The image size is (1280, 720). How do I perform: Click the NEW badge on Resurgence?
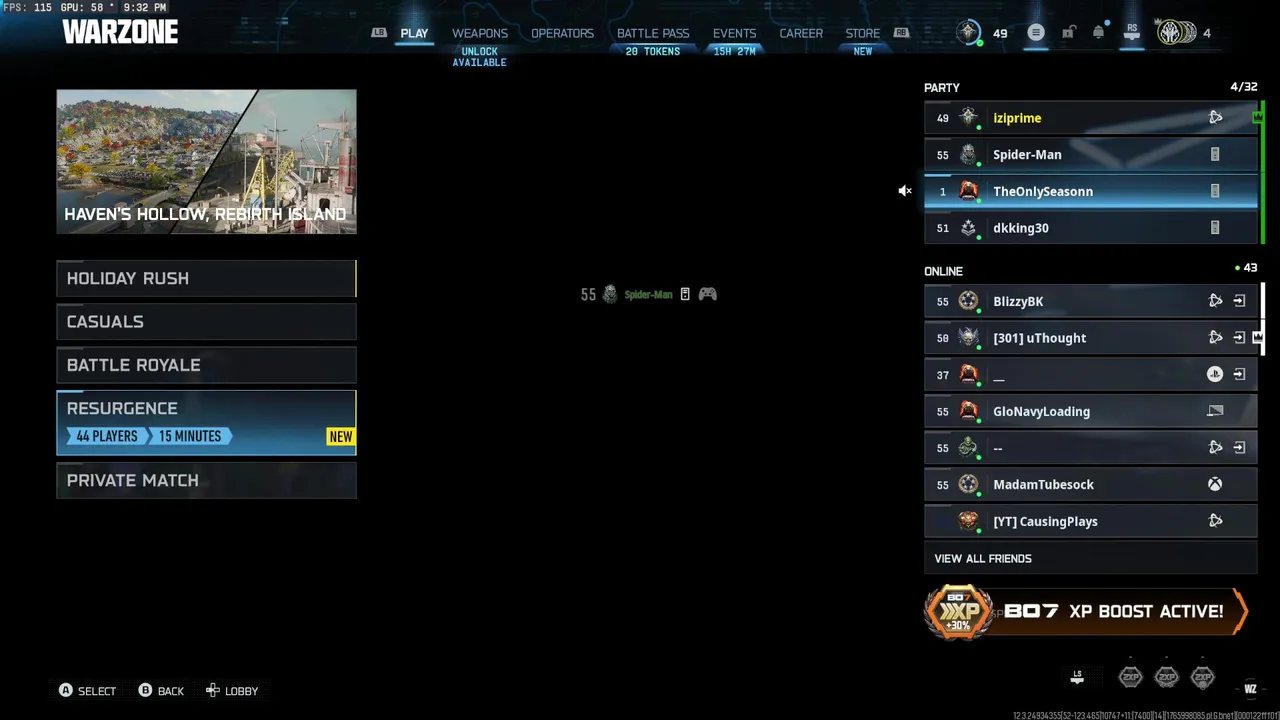point(341,436)
